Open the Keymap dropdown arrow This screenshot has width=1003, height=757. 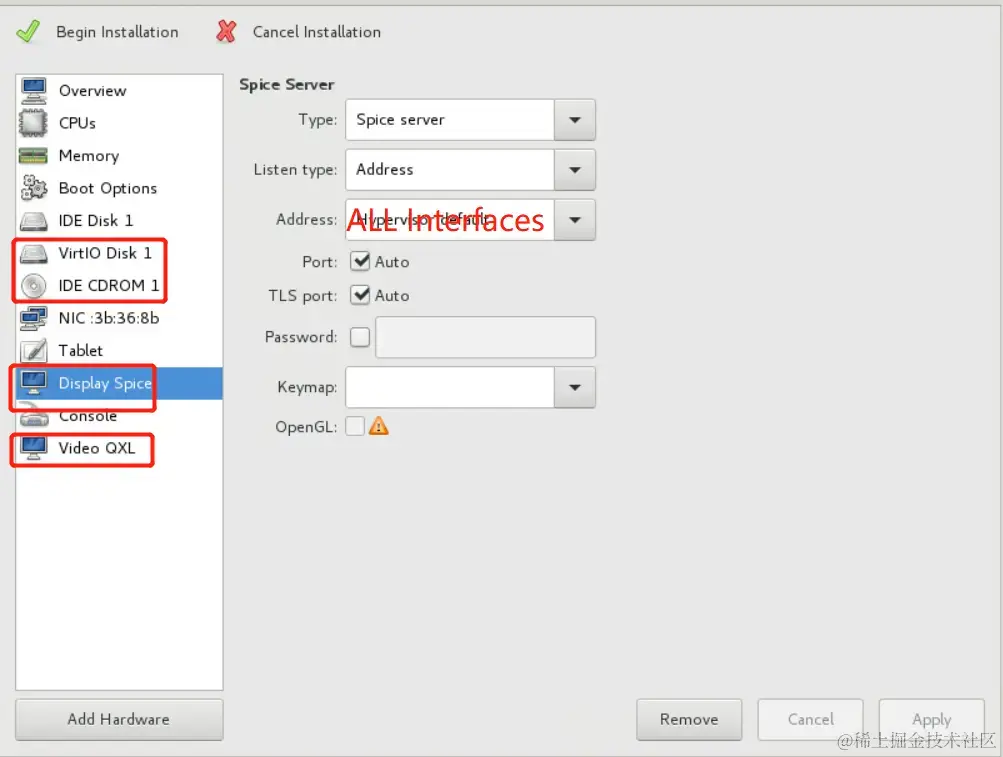(574, 387)
